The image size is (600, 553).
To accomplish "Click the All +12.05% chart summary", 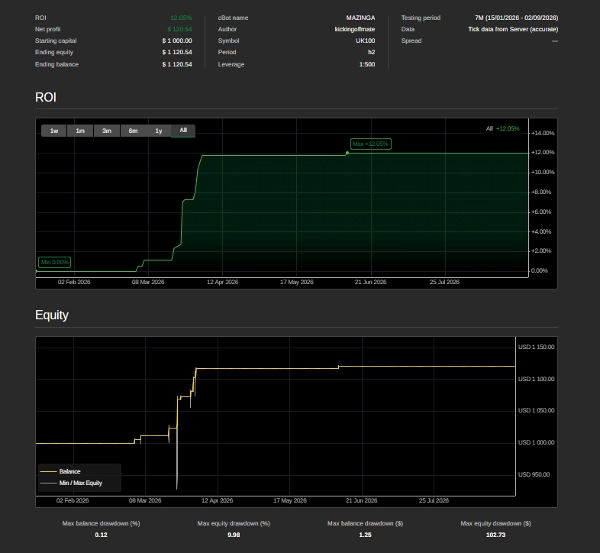I will [502, 129].
